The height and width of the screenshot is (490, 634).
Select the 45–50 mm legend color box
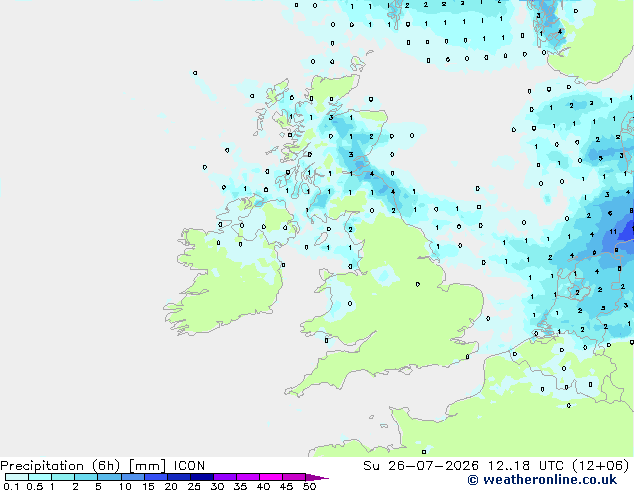click(294, 477)
